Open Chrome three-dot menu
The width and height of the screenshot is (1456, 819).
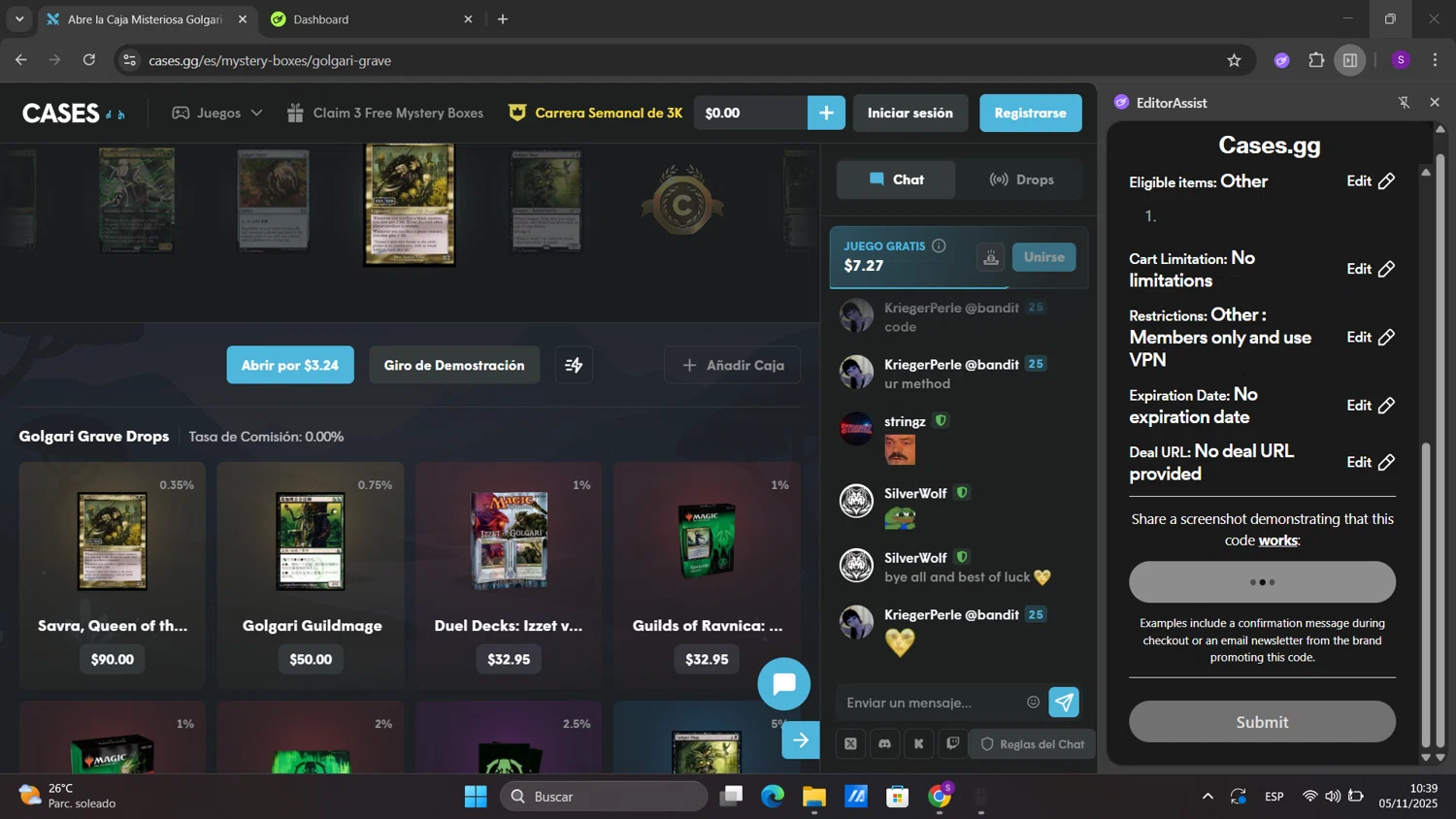point(1435,60)
